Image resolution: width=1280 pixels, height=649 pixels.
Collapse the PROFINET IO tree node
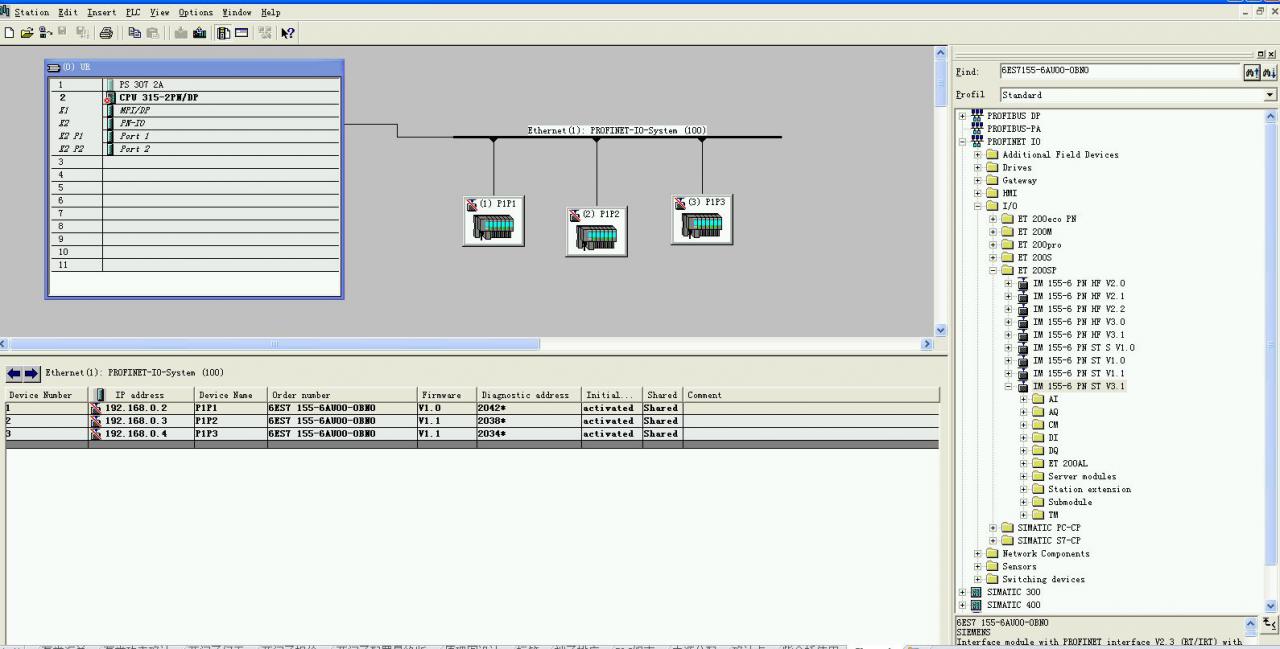click(962, 142)
